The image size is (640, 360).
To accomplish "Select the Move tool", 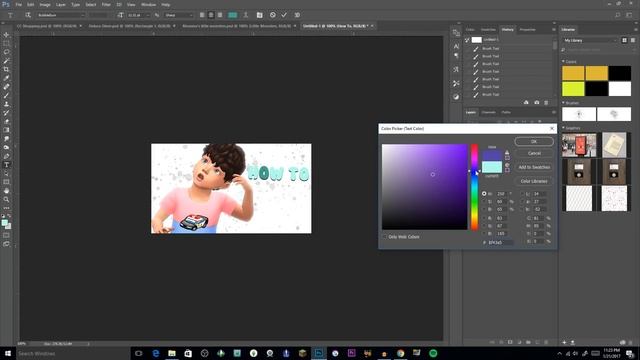I will [6, 35].
